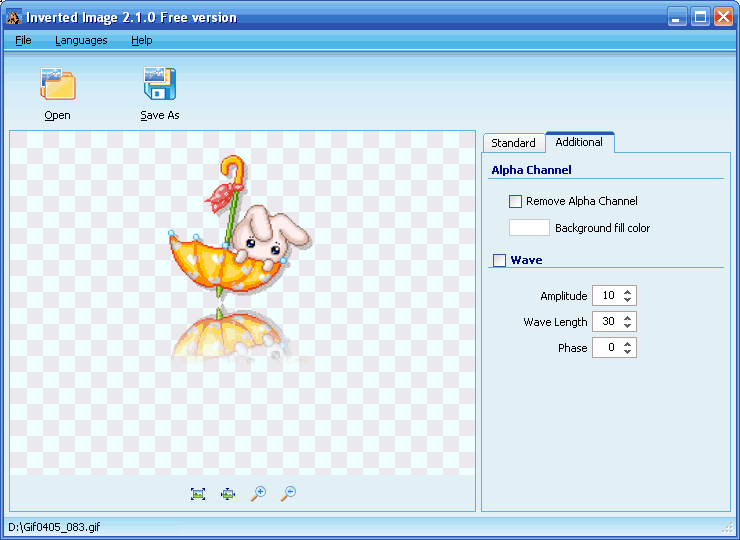The width and height of the screenshot is (740, 540).
Task: Click the actual size view icon
Action: click(198, 494)
